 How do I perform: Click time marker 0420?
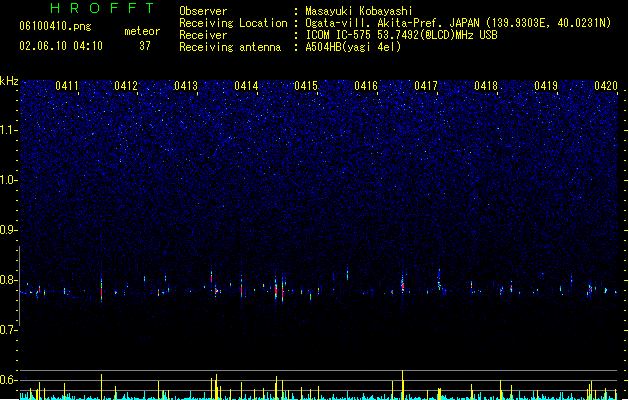pyautogui.click(x=606, y=86)
